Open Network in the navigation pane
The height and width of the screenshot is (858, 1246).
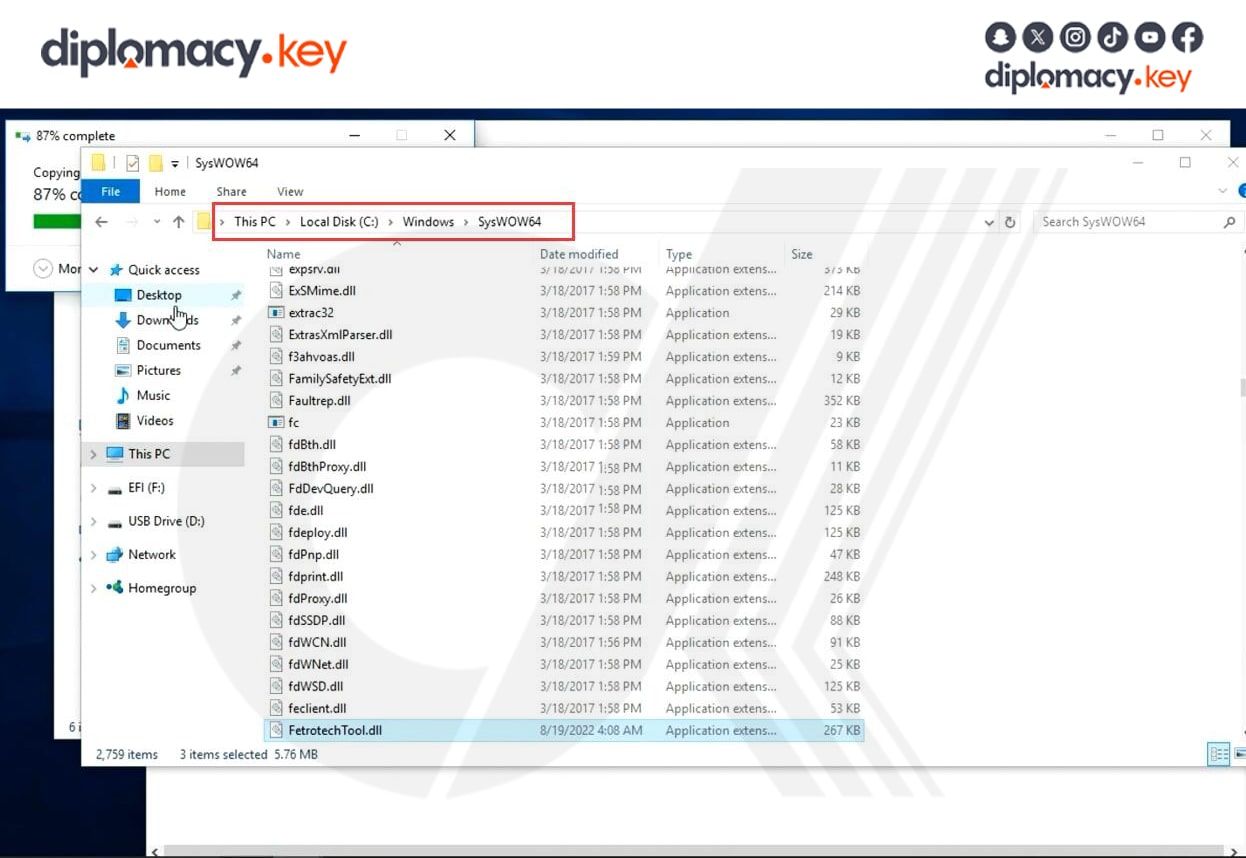click(152, 554)
